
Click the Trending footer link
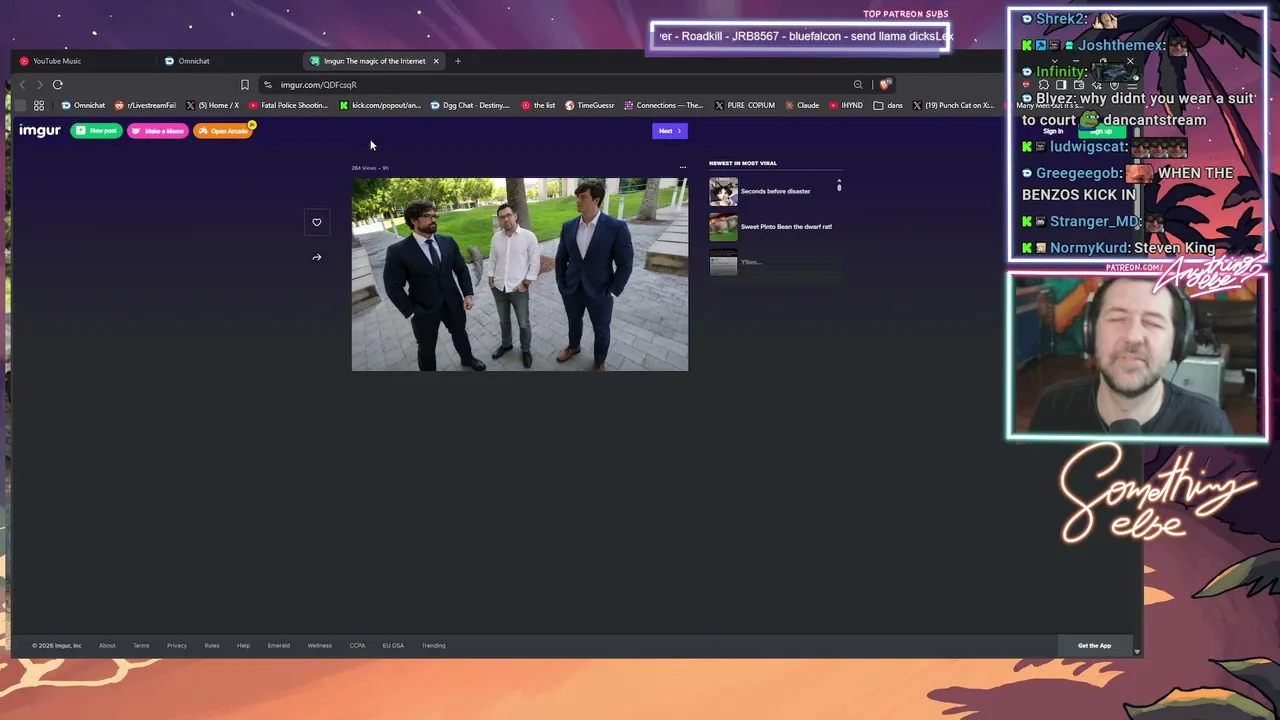tap(433, 646)
